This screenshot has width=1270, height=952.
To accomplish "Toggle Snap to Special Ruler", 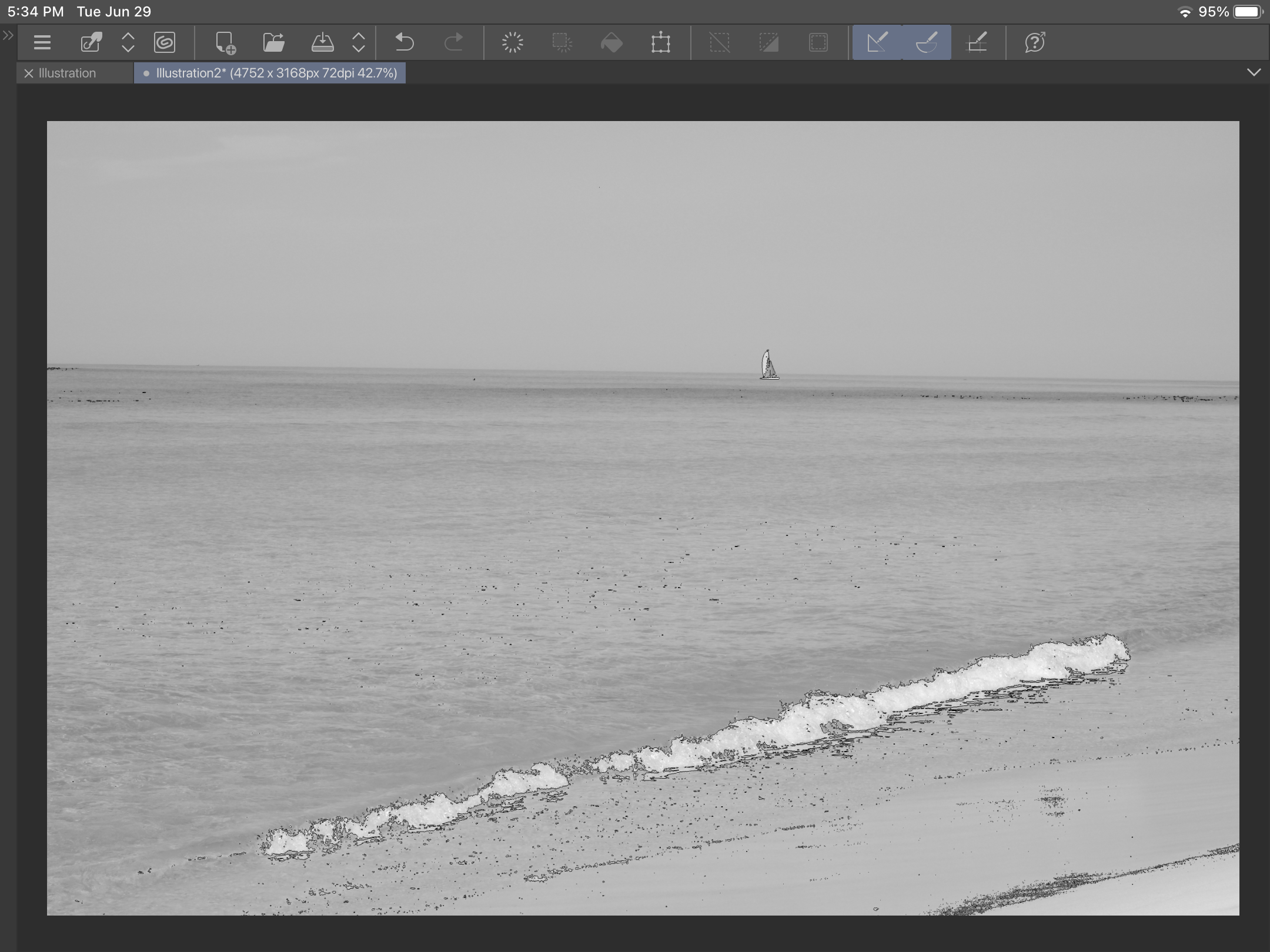I will 927,42.
